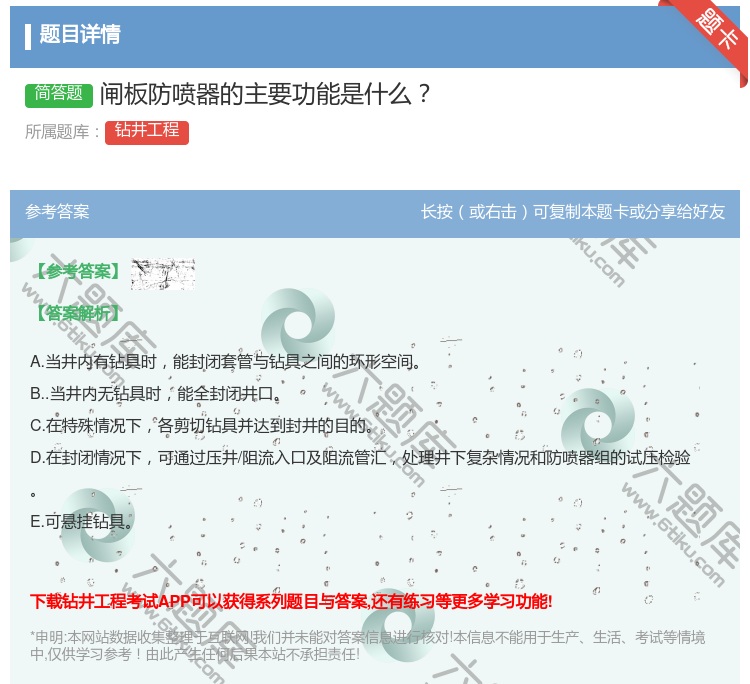Click the red 下载钻井工程考试APP promotion link
Screen dimensions: 750x684
pyautogui.click(x=291, y=601)
